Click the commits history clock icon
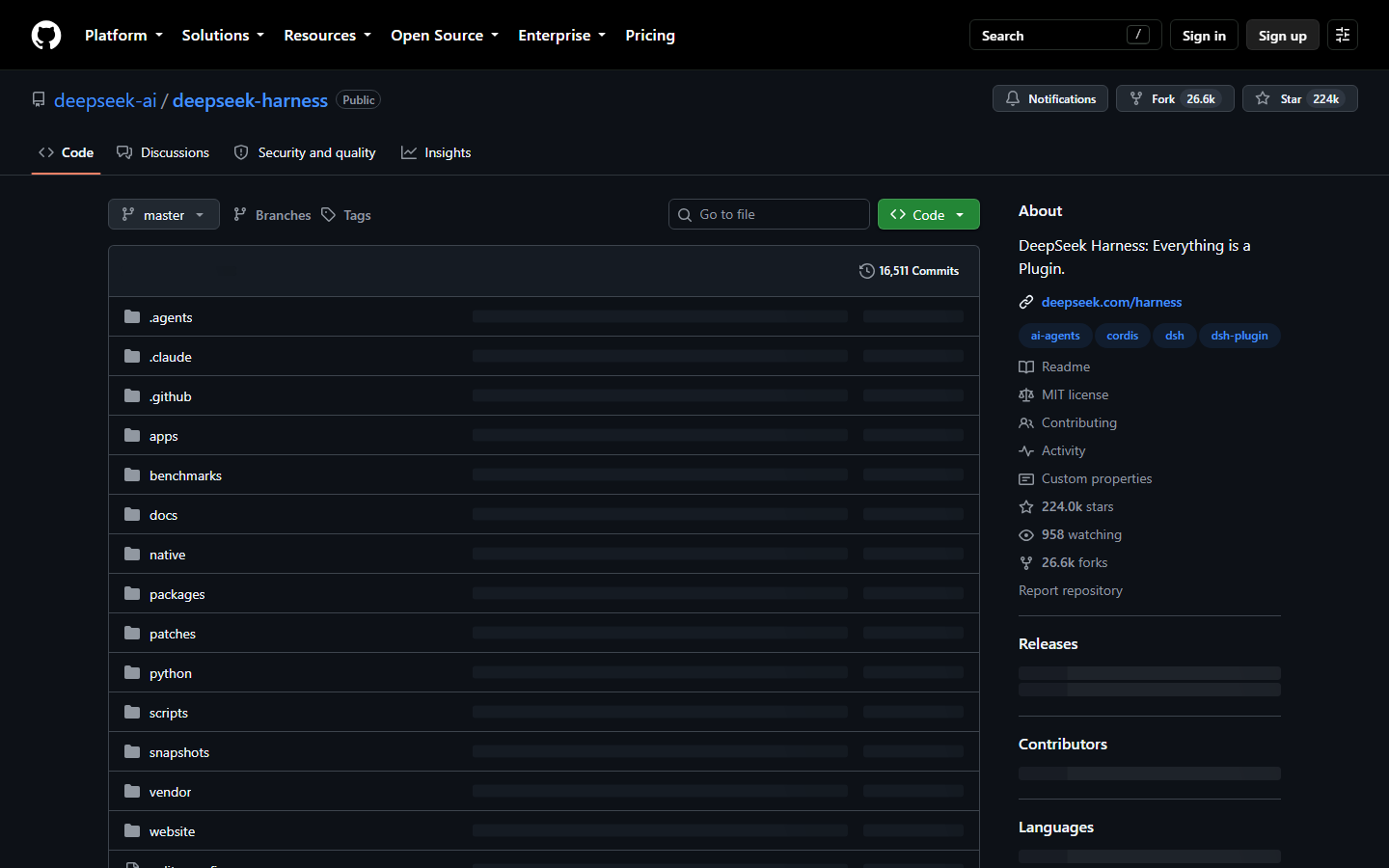Image resolution: width=1389 pixels, height=868 pixels. (x=866, y=271)
